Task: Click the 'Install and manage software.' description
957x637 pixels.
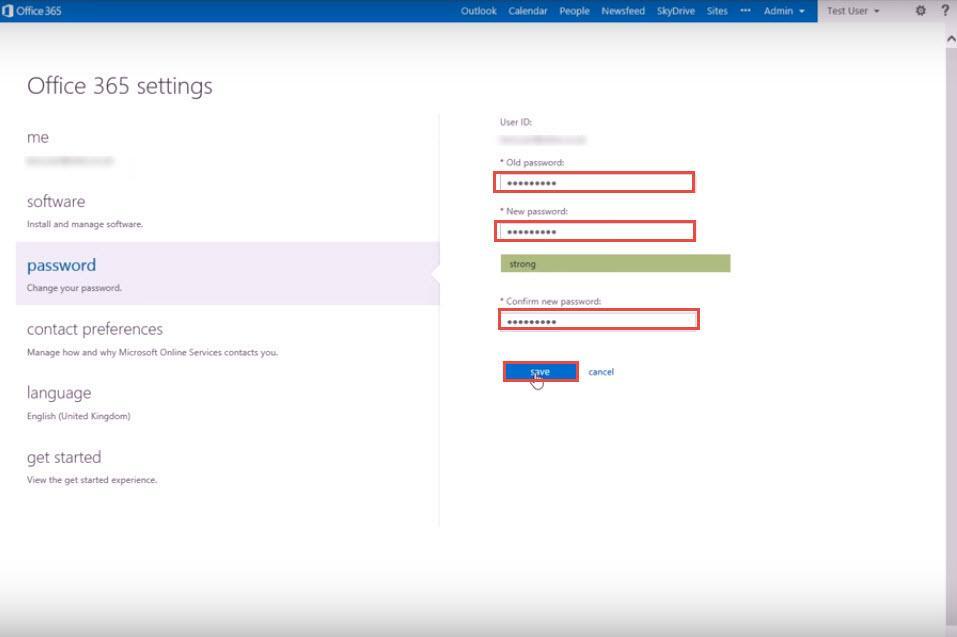Action: tap(85, 225)
